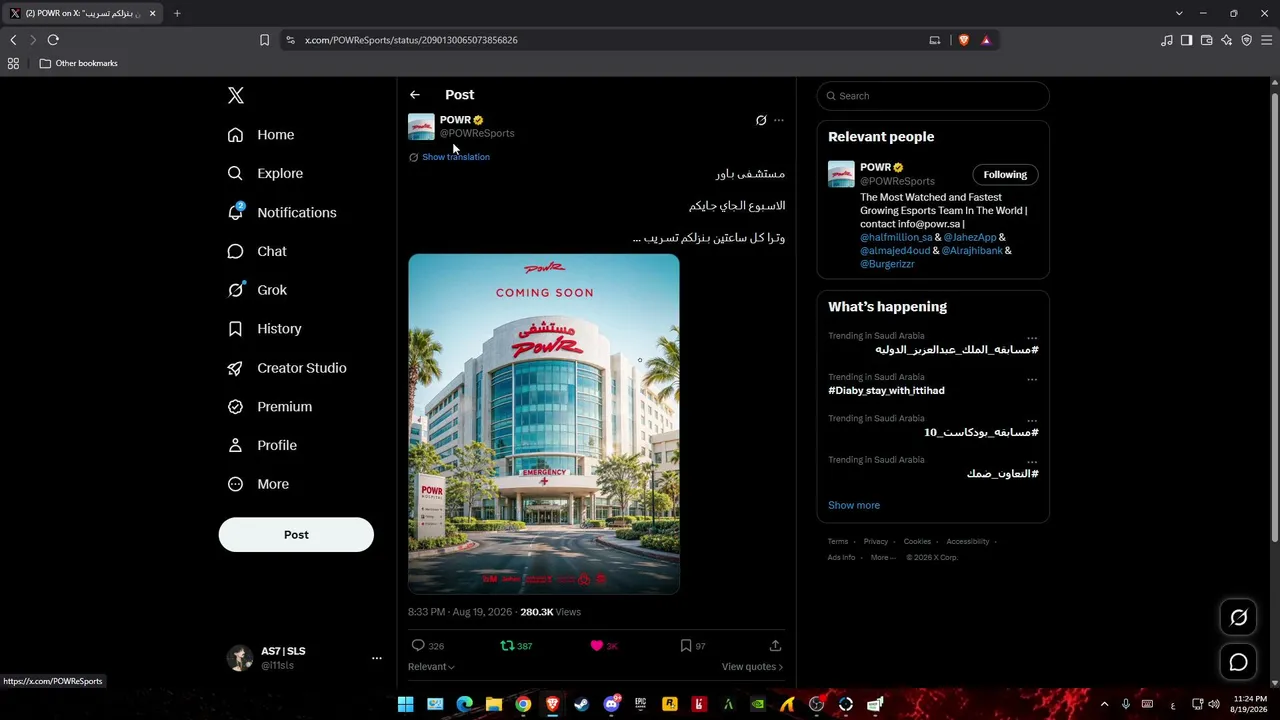Click the browser back arrow

pyautogui.click(x=13, y=40)
